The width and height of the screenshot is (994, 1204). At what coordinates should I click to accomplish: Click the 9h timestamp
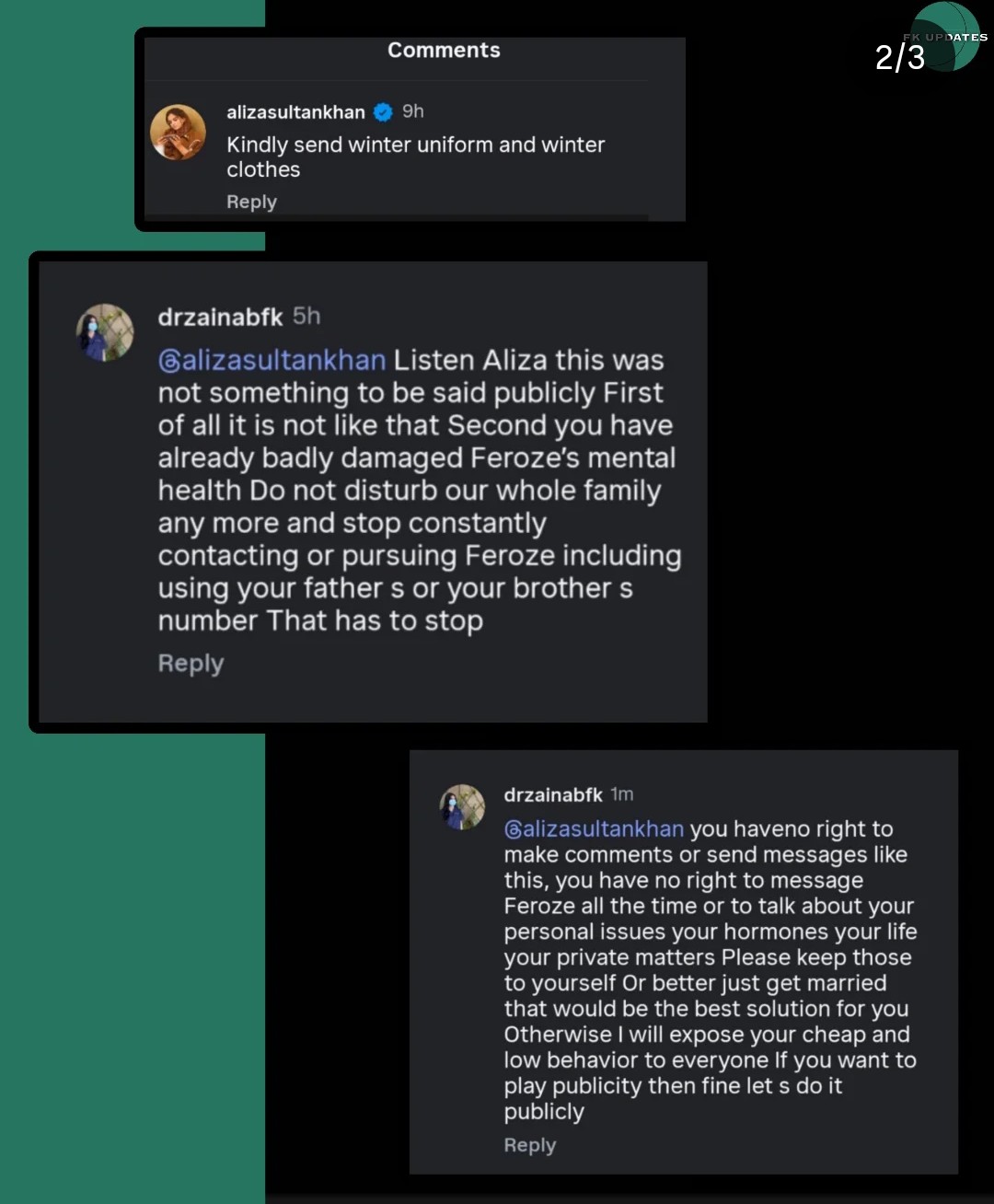coord(412,111)
